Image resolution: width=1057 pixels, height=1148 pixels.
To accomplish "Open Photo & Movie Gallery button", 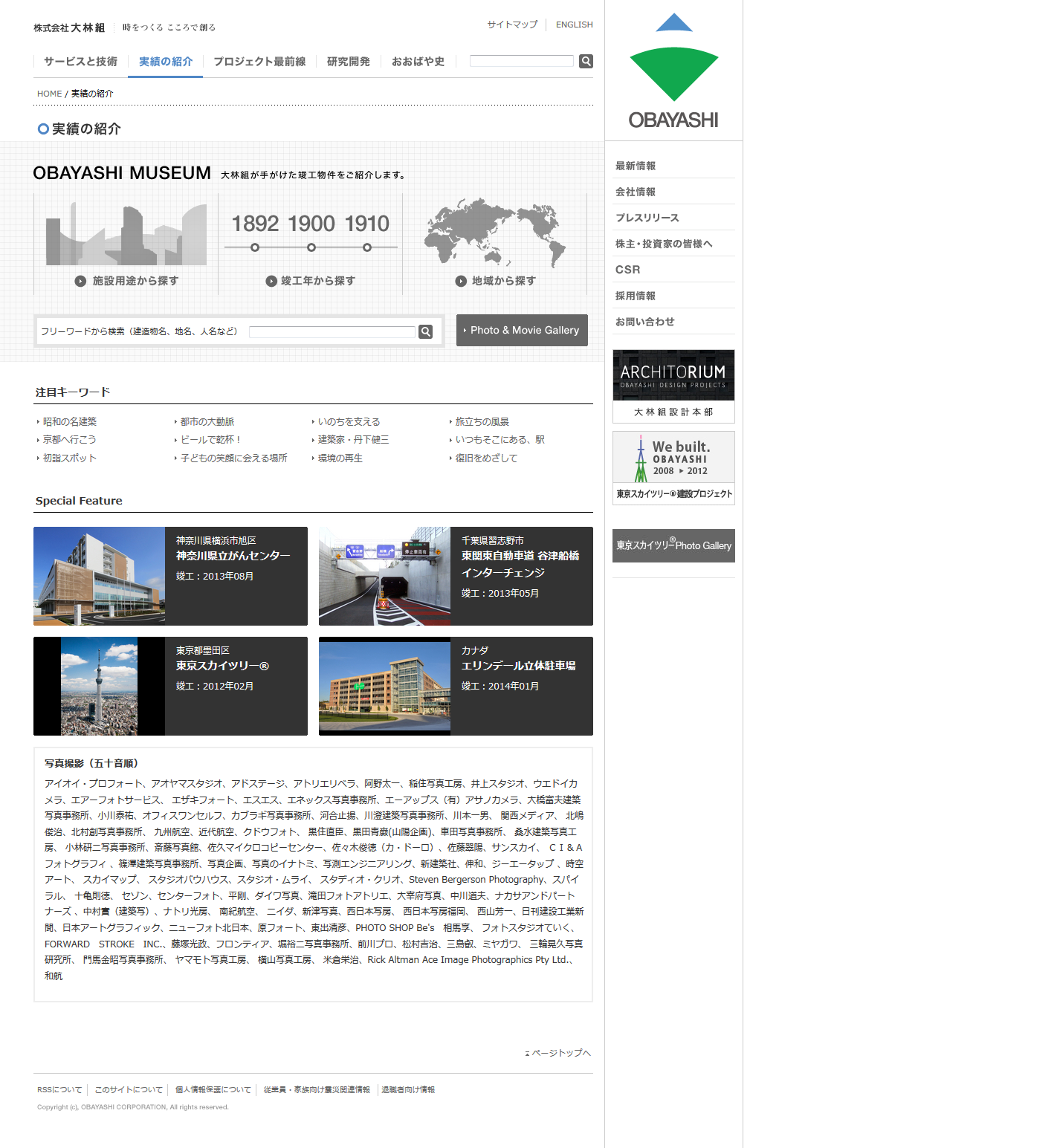I will click(x=522, y=330).
